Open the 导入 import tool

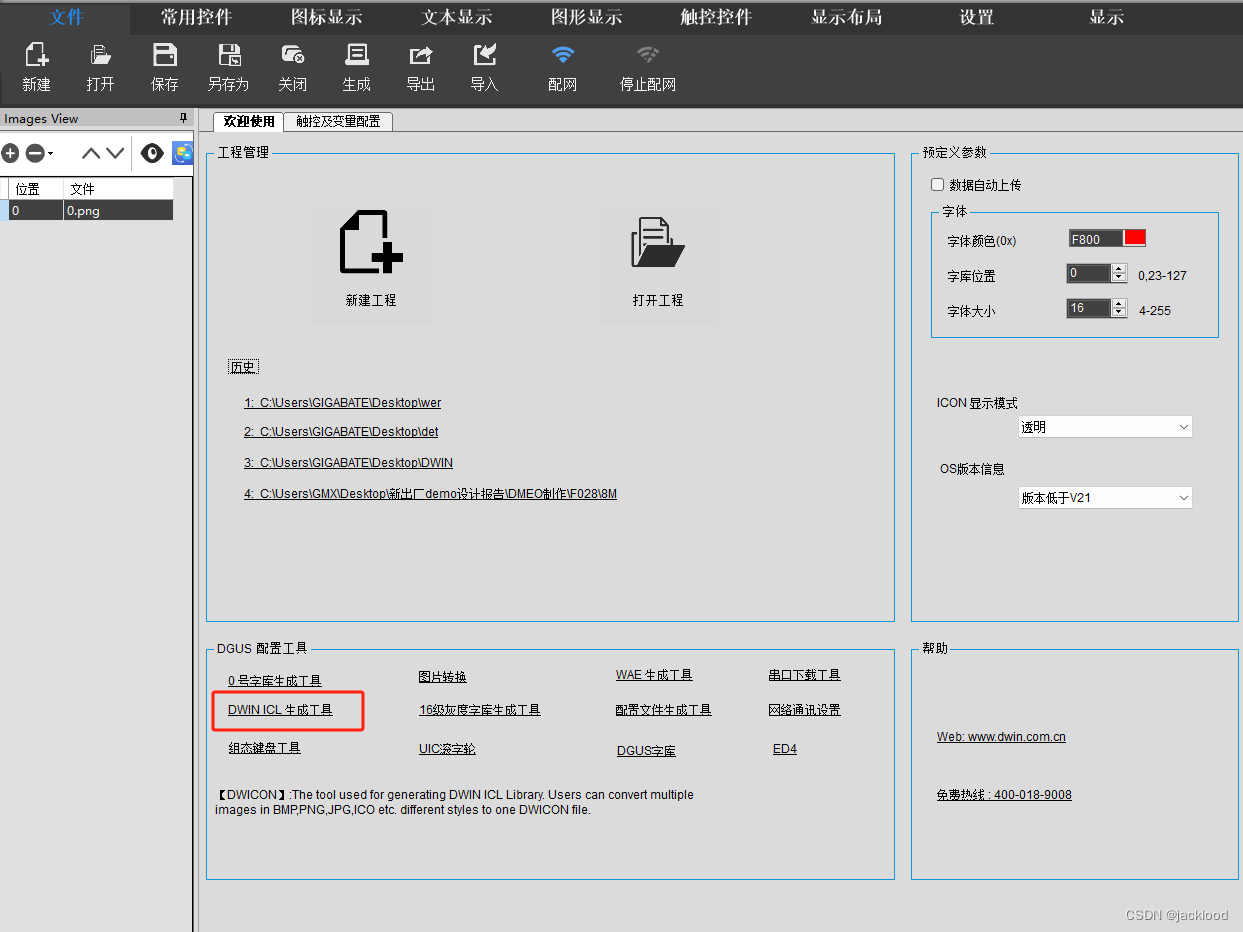tap(484, 65)
